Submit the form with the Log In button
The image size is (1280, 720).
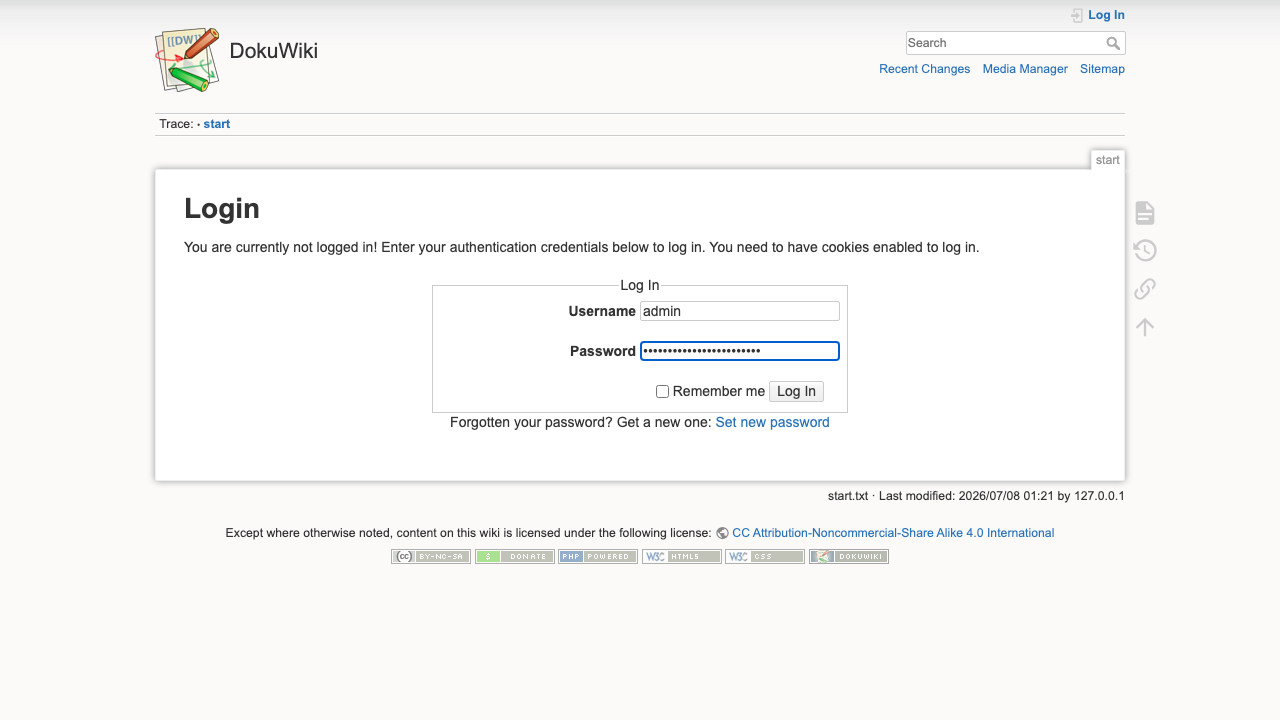click(796, 391)
